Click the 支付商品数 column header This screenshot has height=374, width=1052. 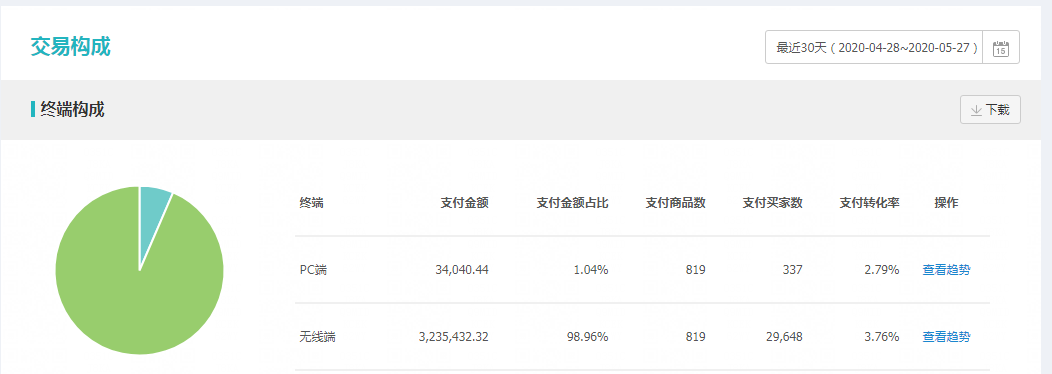[x=676, y=203]
